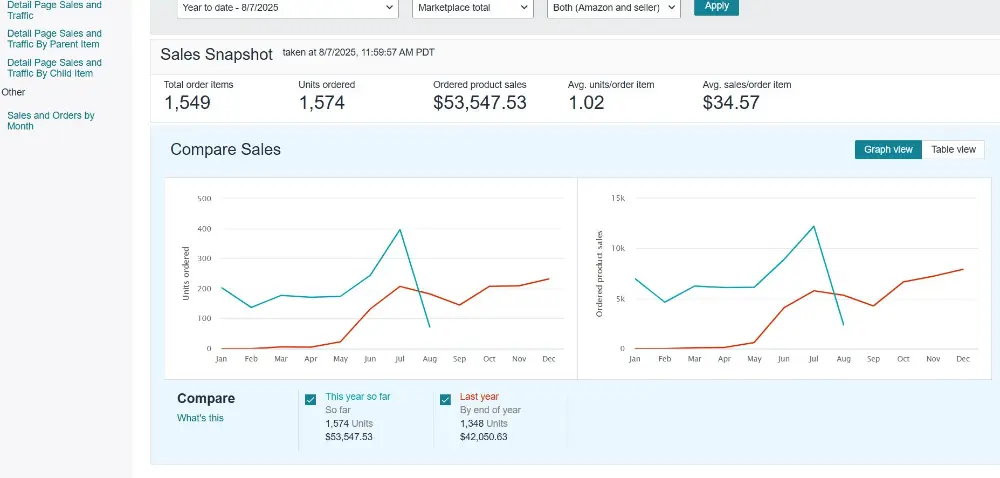The height and width of the screenshot is (478, 1000).
Task: Click the Sales Snapshot heading
Action: 216,54
